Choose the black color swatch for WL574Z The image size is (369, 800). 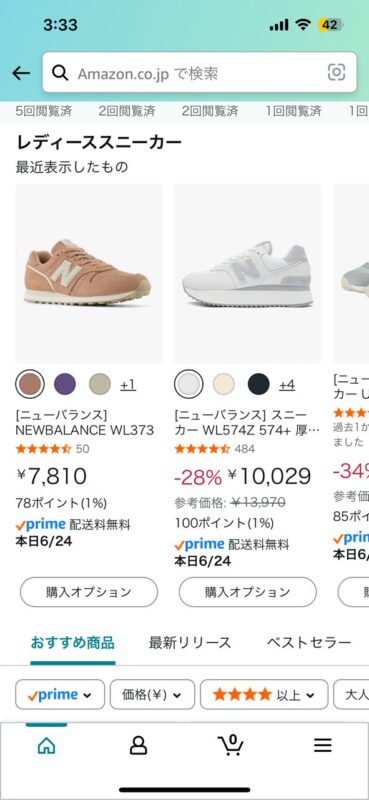(258, 384)
